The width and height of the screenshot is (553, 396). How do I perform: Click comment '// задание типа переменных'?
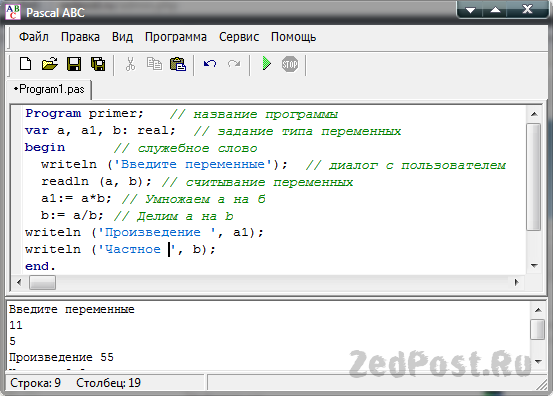coord(297,131)
